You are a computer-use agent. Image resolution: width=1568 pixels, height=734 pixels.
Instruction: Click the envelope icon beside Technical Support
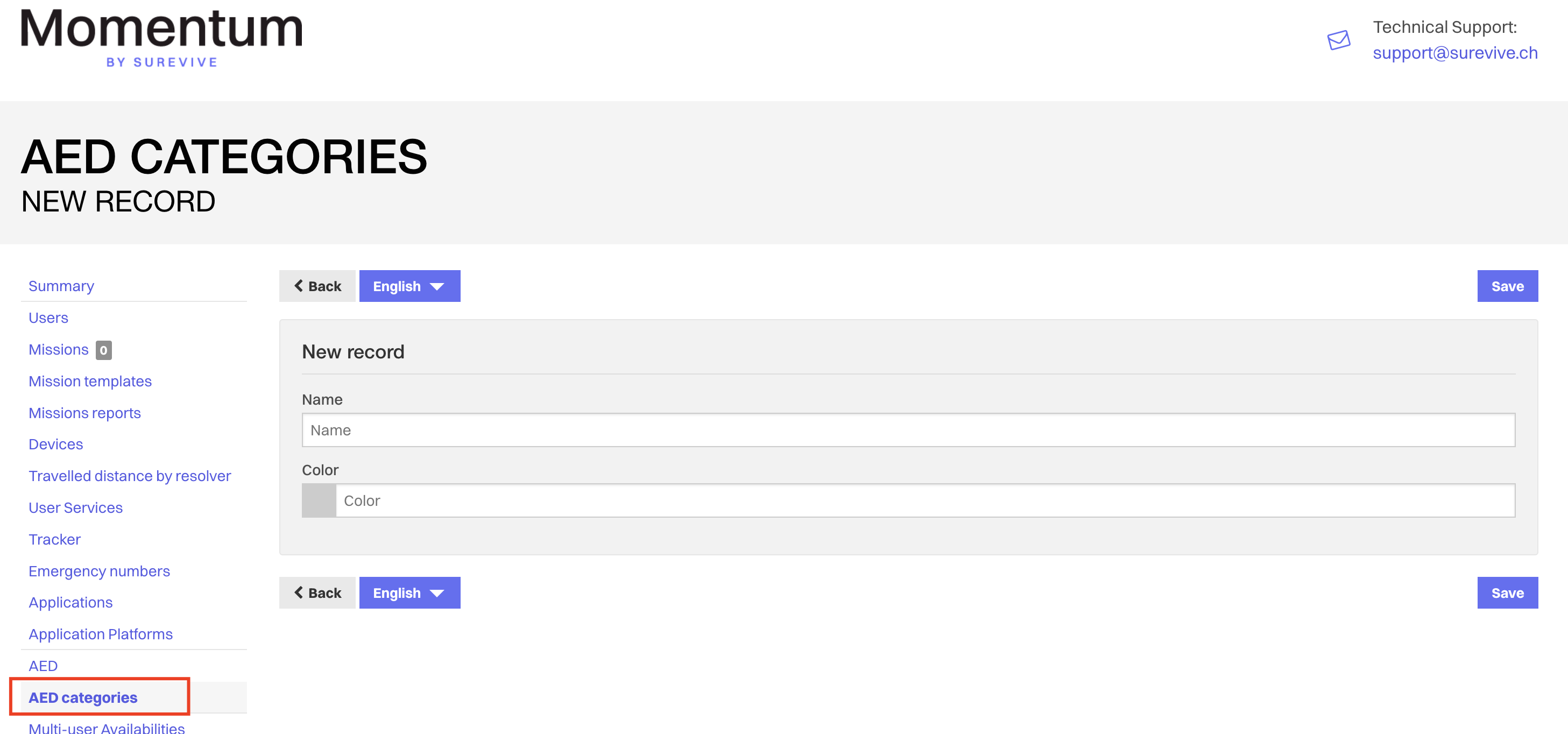coord(1339,40)
